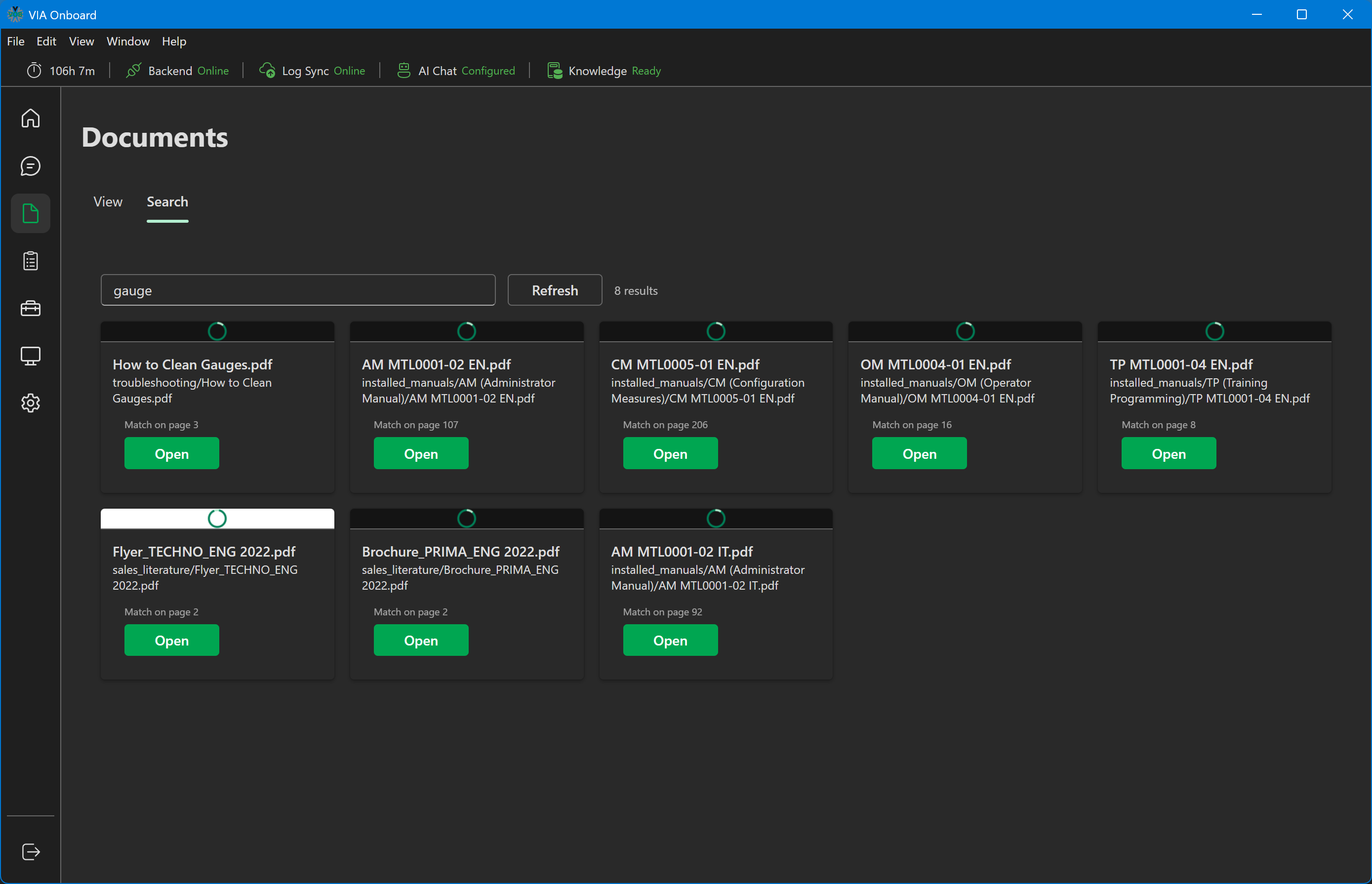Open How to Clean Gauges.pdf
The height and width of the screenshot is (884, 1372).
point(172,453)
